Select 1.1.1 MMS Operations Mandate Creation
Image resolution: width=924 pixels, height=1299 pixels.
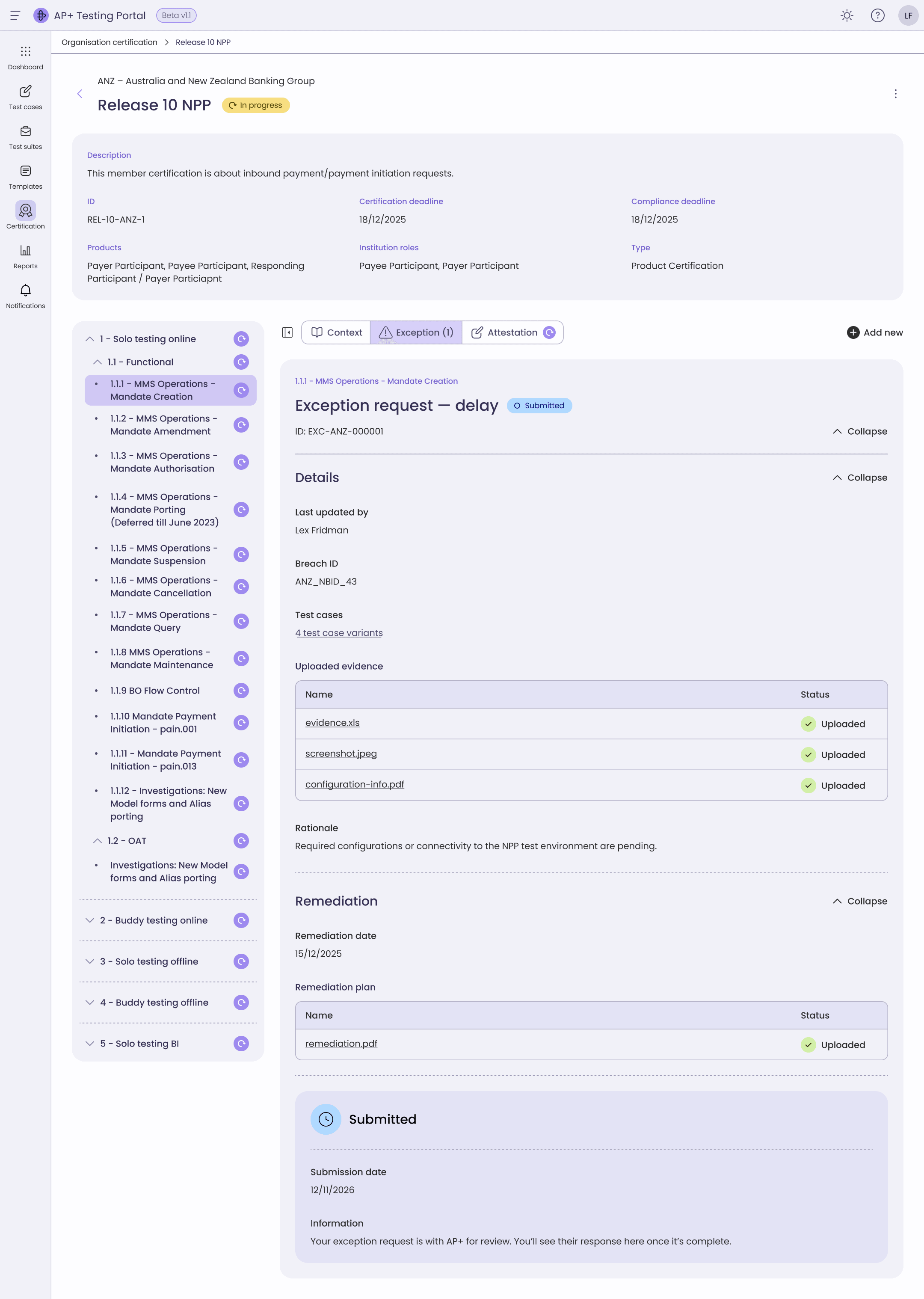tap(171, 390)
